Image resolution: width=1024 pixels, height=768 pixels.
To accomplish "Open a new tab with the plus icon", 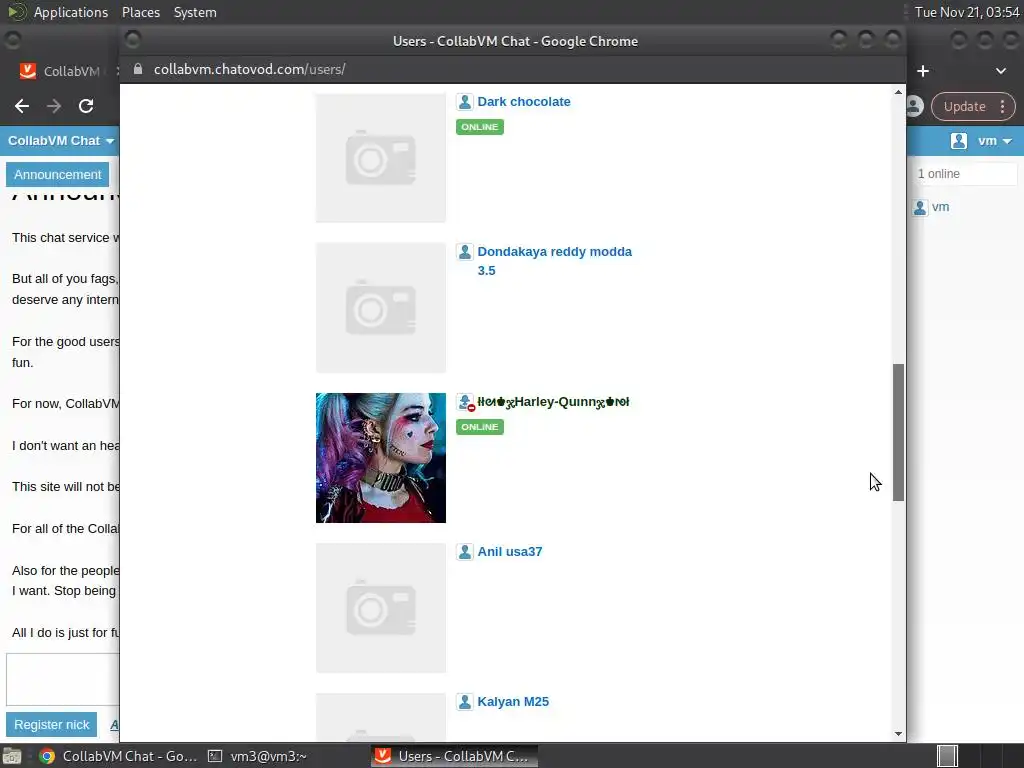I will coord(923,71).
